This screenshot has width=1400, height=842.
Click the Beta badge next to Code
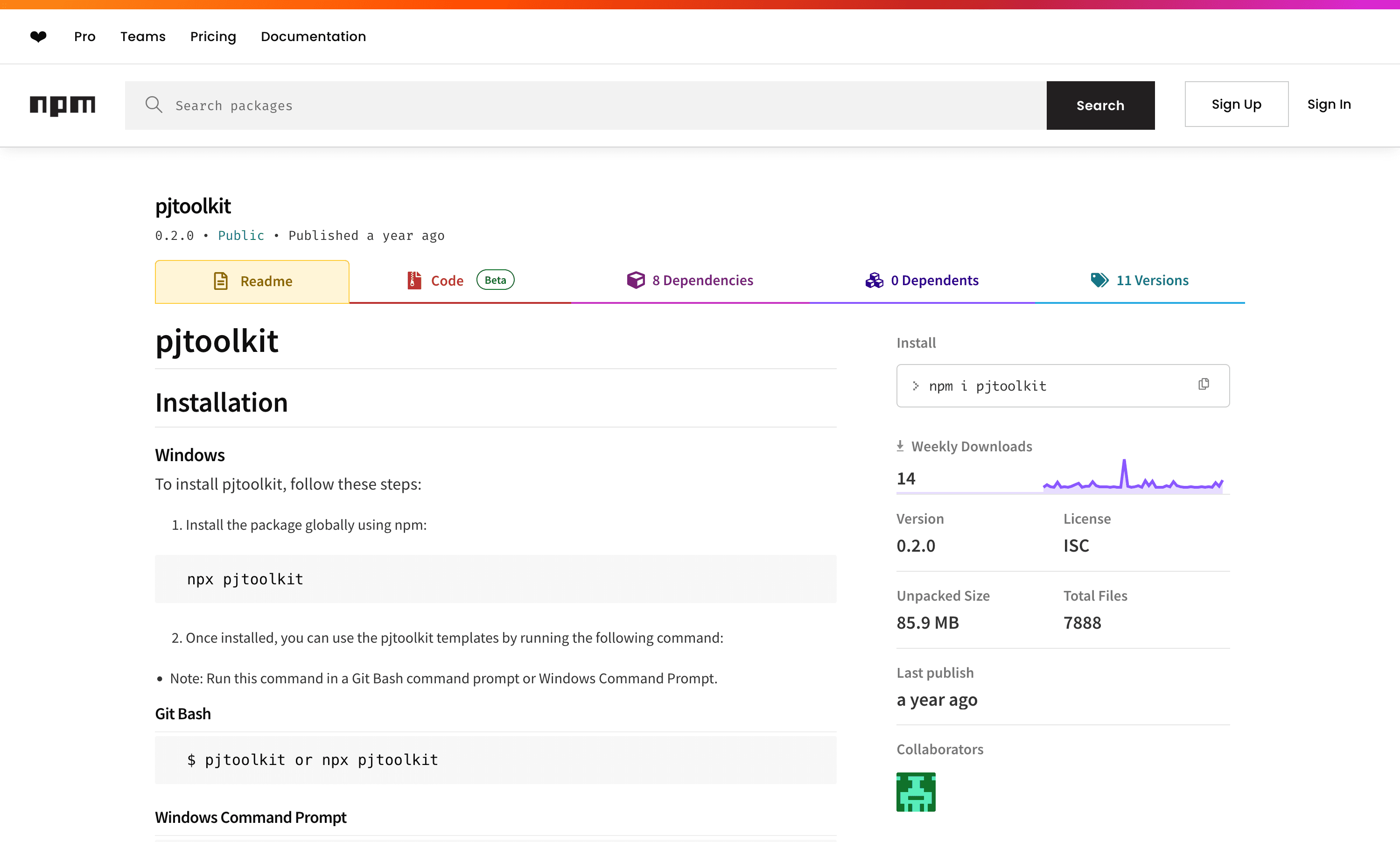pyautogui.click(x=495, y=280)
